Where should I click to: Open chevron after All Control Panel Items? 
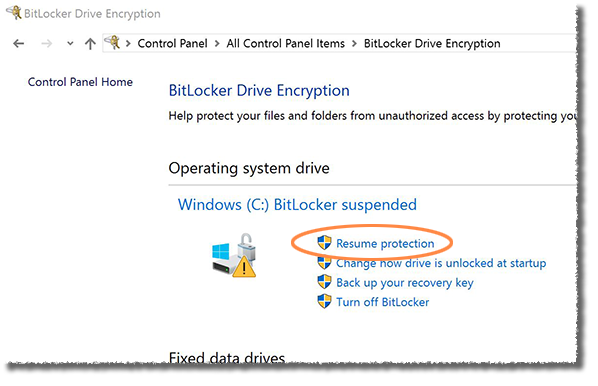(354, 43)
